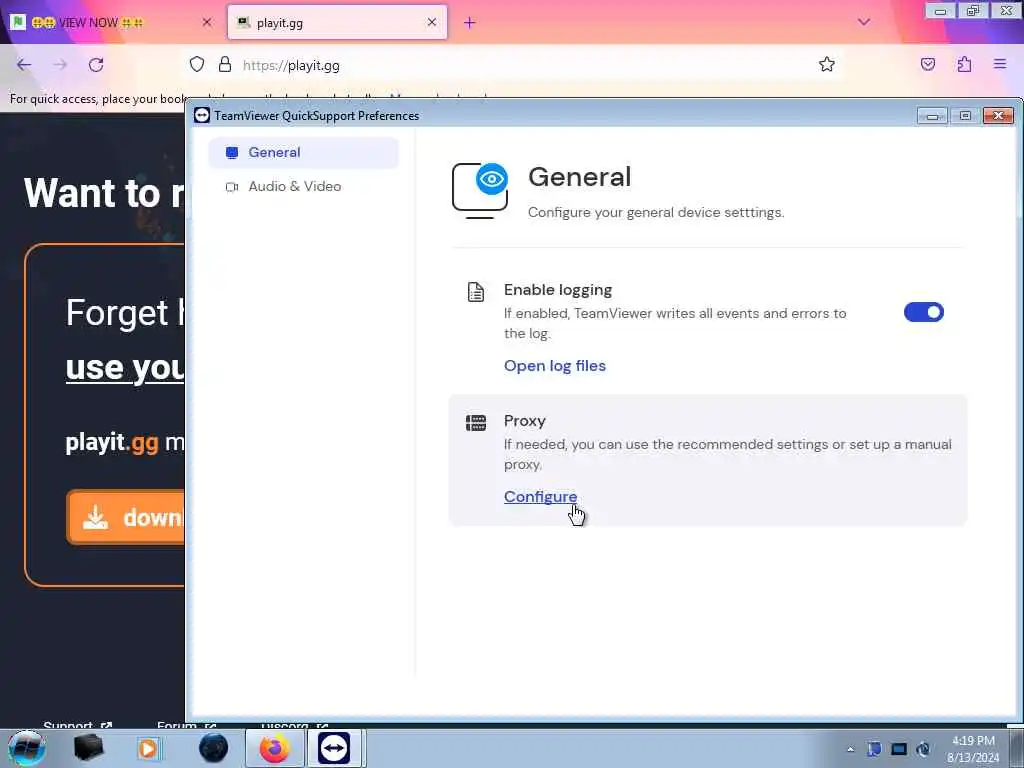Open a new Firefox tab

(470, 23)
